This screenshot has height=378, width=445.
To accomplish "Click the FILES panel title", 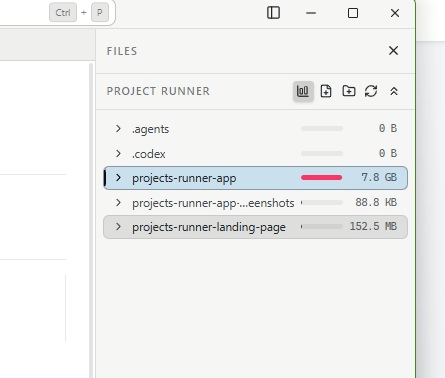I will [122, 51].
